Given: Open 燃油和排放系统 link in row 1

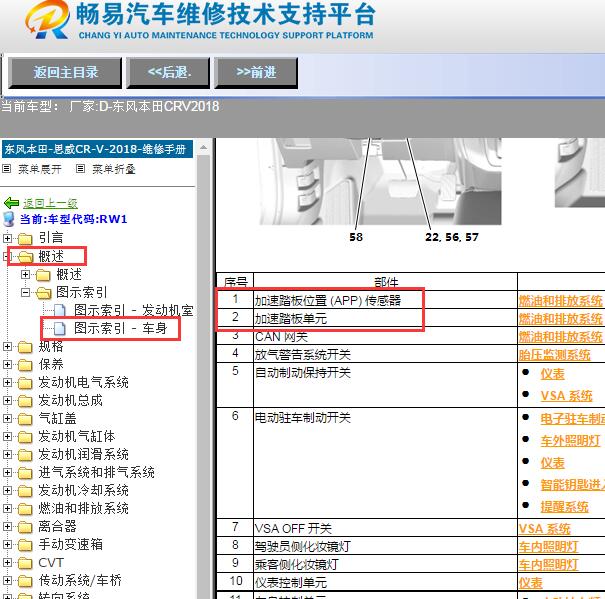Looking at the screenshot, I should [x=560, y=300].
